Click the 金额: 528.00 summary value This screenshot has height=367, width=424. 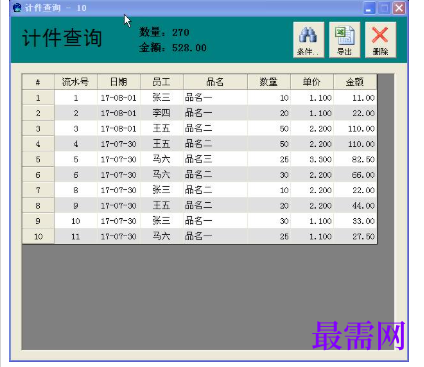(173, 48)
